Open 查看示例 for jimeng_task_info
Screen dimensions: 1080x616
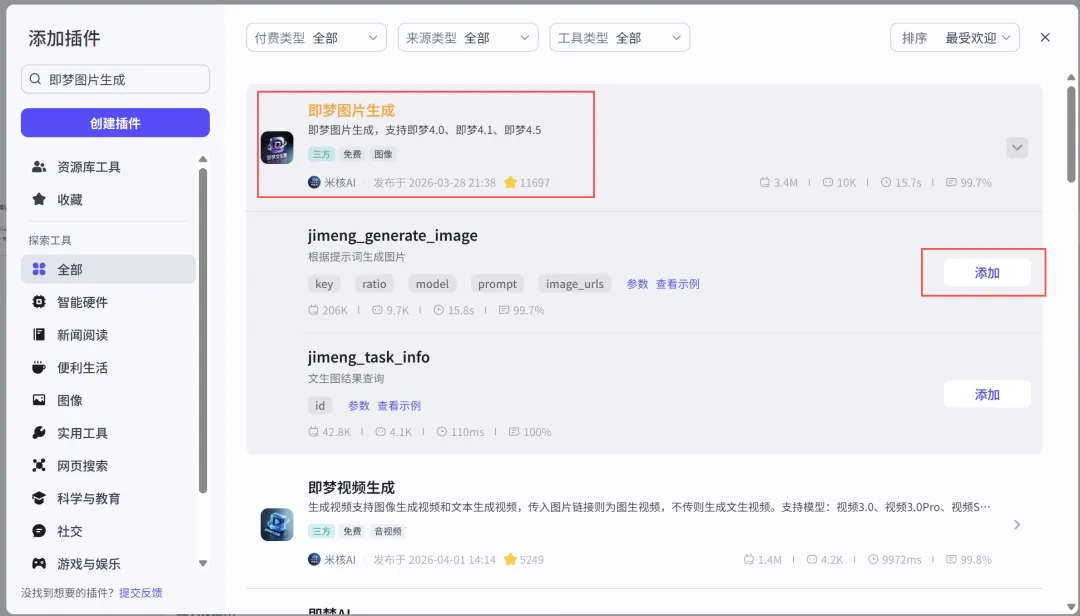tap(399, 406)
